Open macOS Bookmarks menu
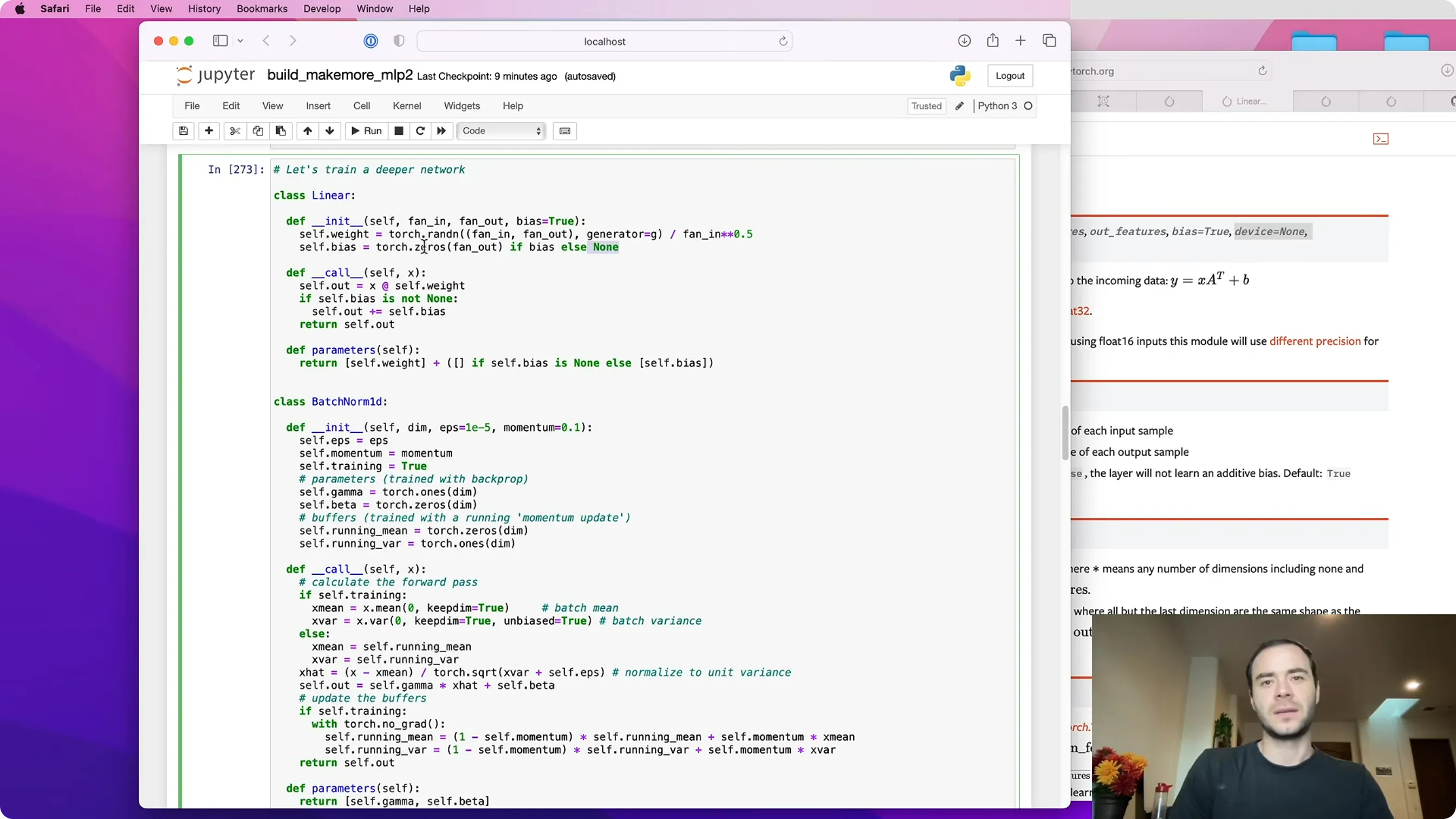Screen dimensions: 1456x819 point(262,9)
